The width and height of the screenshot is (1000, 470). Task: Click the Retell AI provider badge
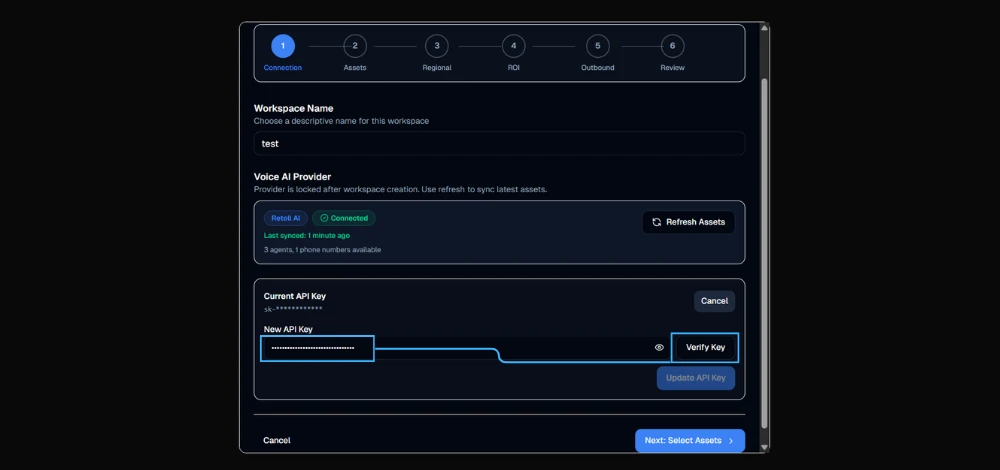point(286,218)
